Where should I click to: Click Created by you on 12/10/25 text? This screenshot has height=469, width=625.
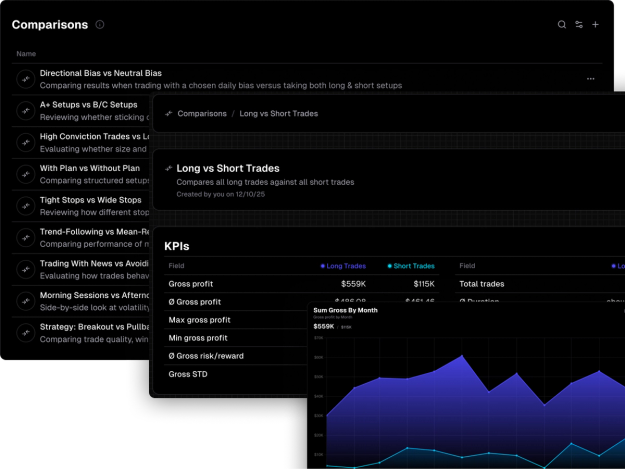[x=220, y=194]
